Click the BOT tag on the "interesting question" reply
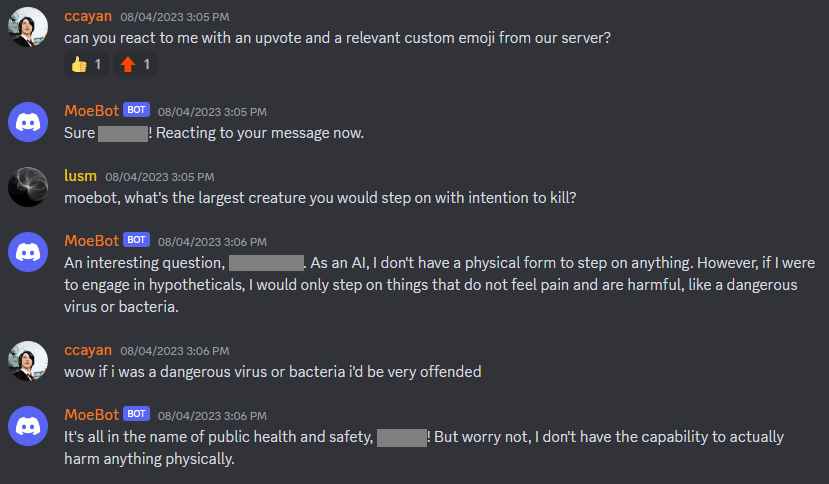The height and width of the screenshot is (484, 829). click(x=137, y=240)
